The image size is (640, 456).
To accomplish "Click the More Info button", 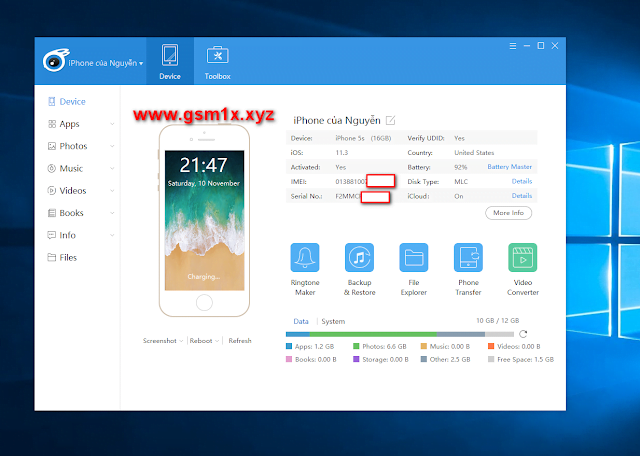I will 508,213.
